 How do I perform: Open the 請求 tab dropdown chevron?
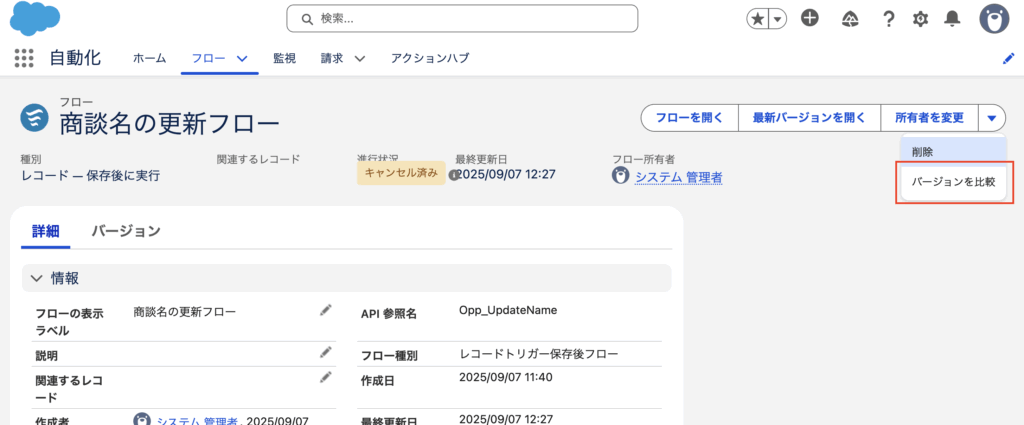tap(360, 59)
